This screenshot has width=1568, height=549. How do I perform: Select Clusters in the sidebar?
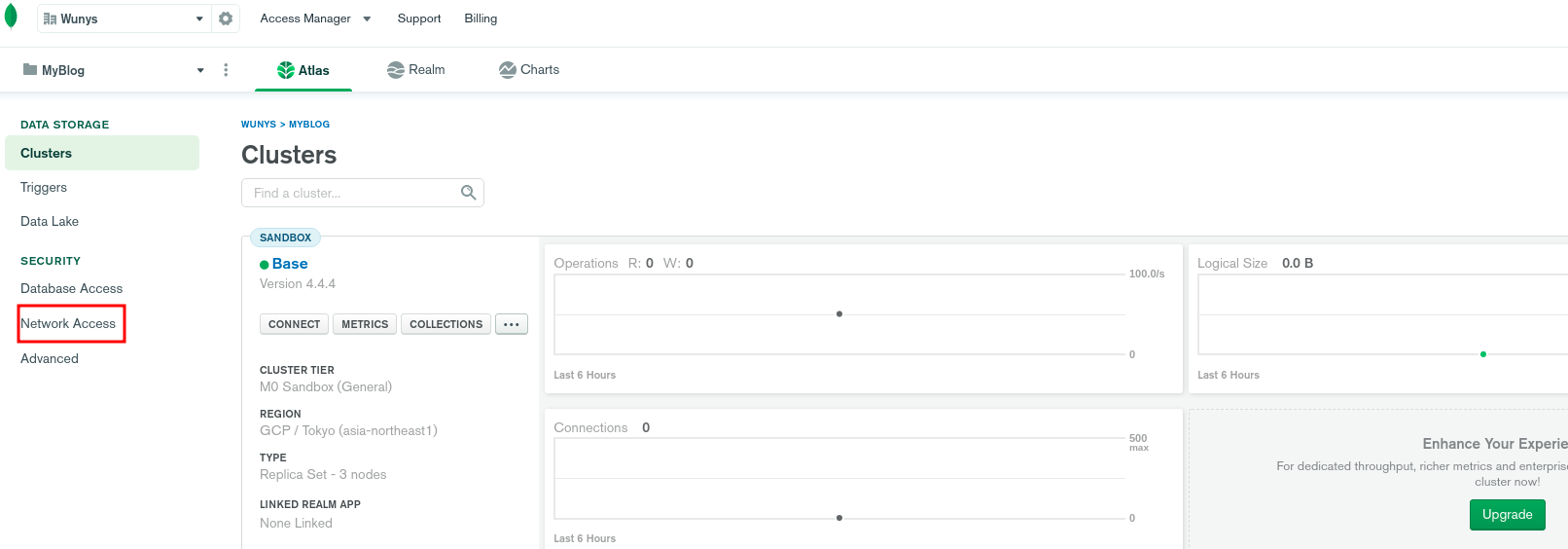point(102,153)
